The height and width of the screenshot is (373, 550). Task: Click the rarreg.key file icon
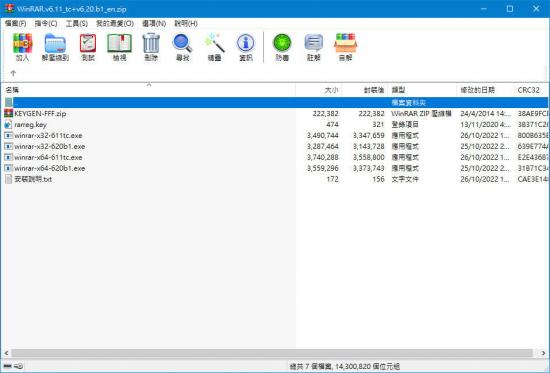8,124
